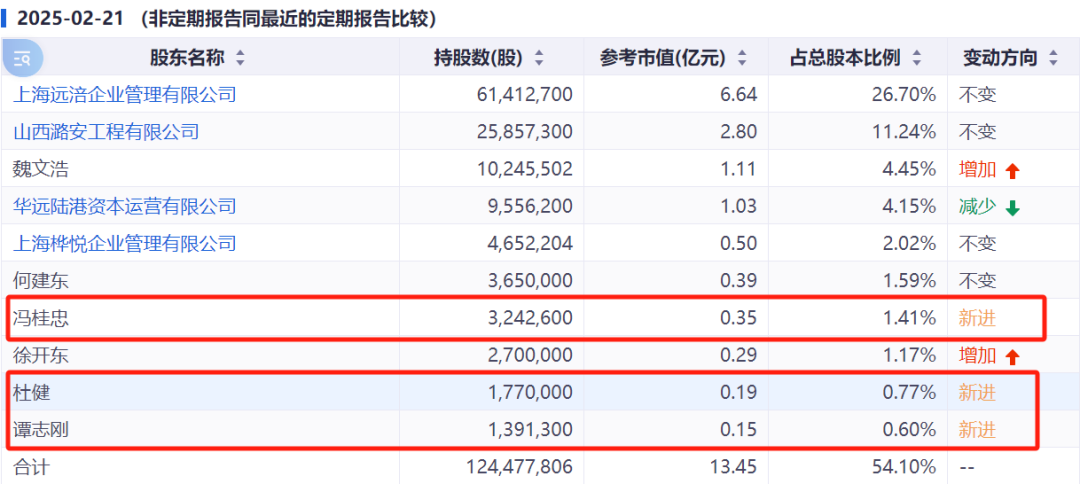Image resolution: width=1080 pixels, height=484 pixels.
Task: Click 不变 status in 何建东 row
Action: click(x=977, y=280)
